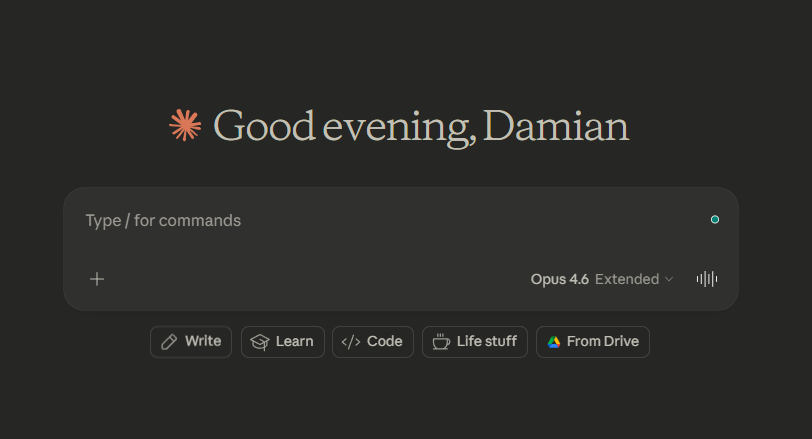The image size is (812, 439).
Task: Start voice mode with the waveform icon
Action: (707, 279)
